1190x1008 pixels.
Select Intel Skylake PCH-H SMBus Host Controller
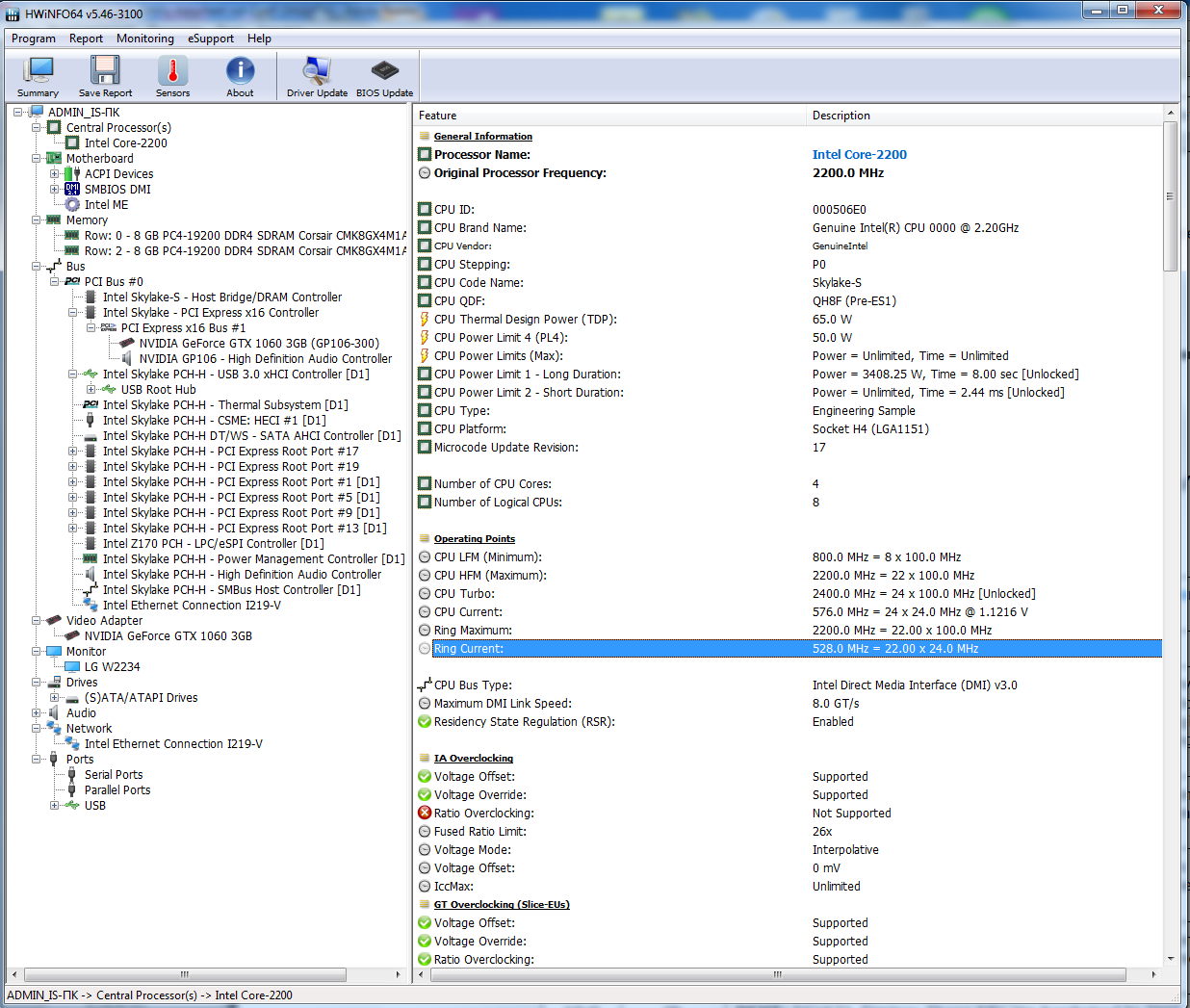click(231, 590)
